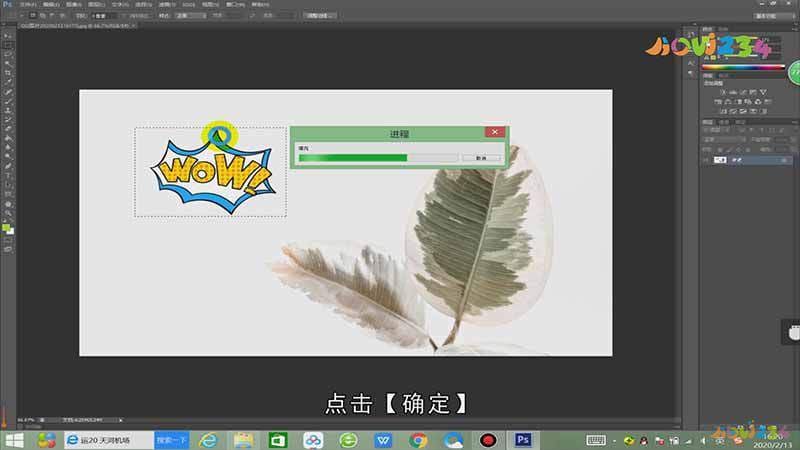
Task: Click the background color swatch
Action: [10, 232]
